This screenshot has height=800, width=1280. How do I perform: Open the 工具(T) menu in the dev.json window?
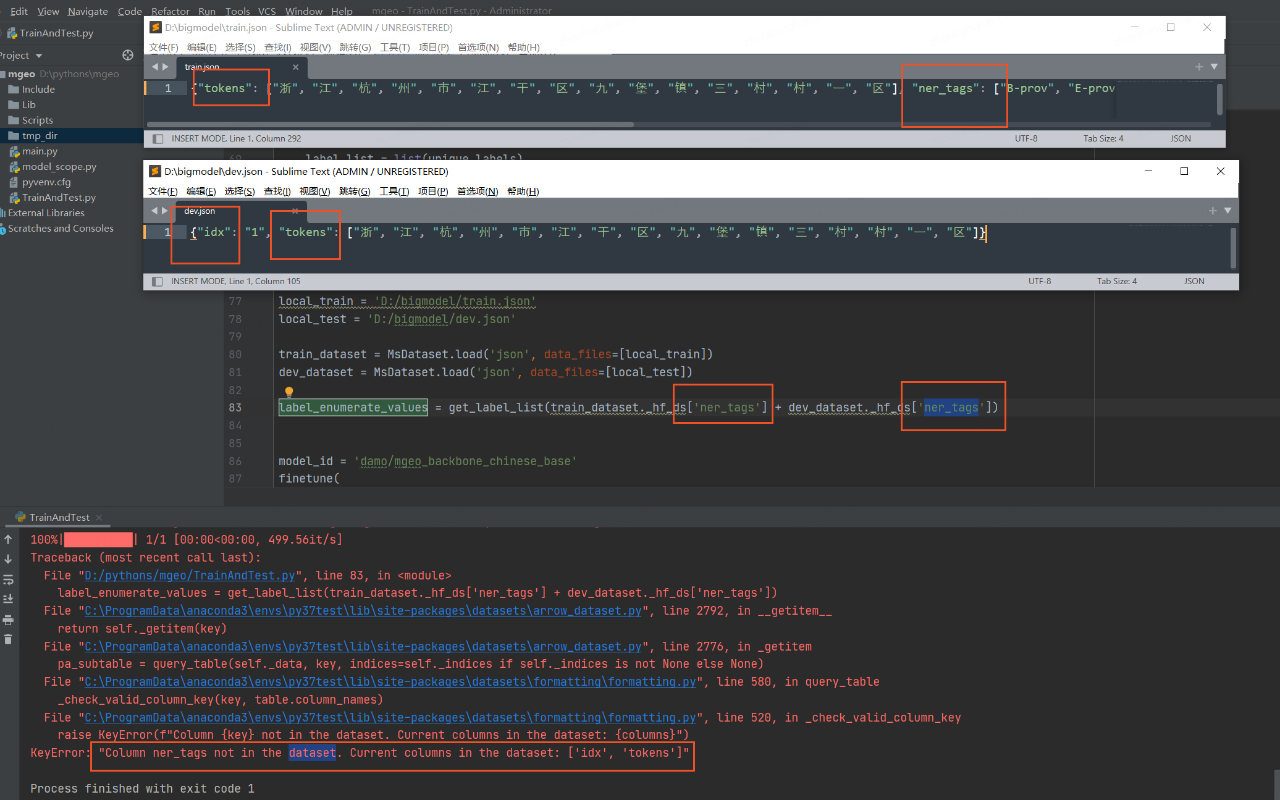[395, 191]
